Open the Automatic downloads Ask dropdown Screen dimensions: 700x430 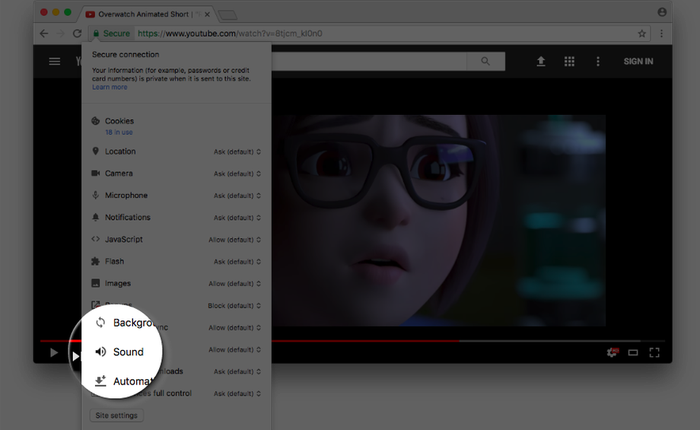point(237,372)
